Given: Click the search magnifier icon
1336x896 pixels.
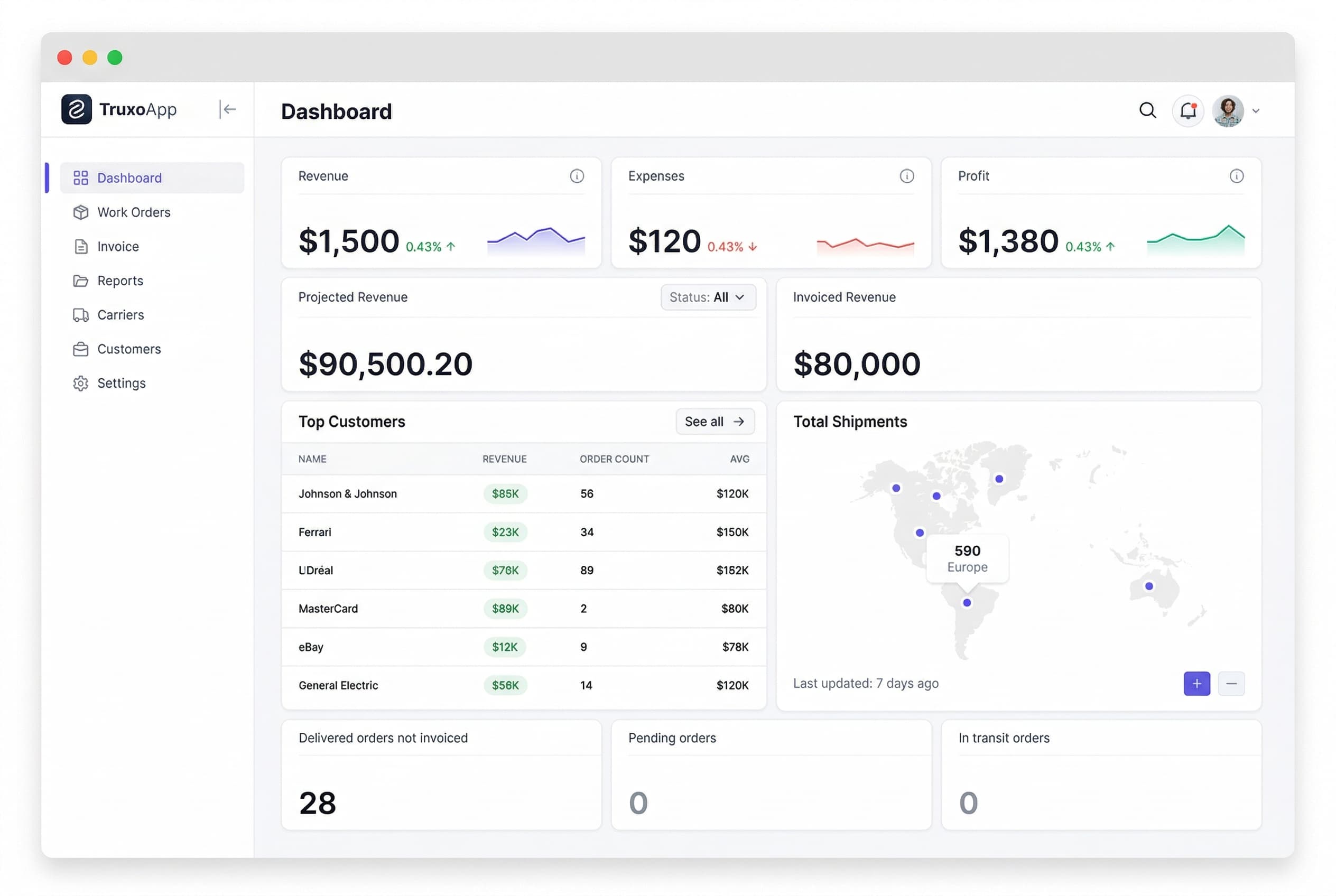Looking at the screenshot, I should pyautogui.click(x=1147, y=110).
